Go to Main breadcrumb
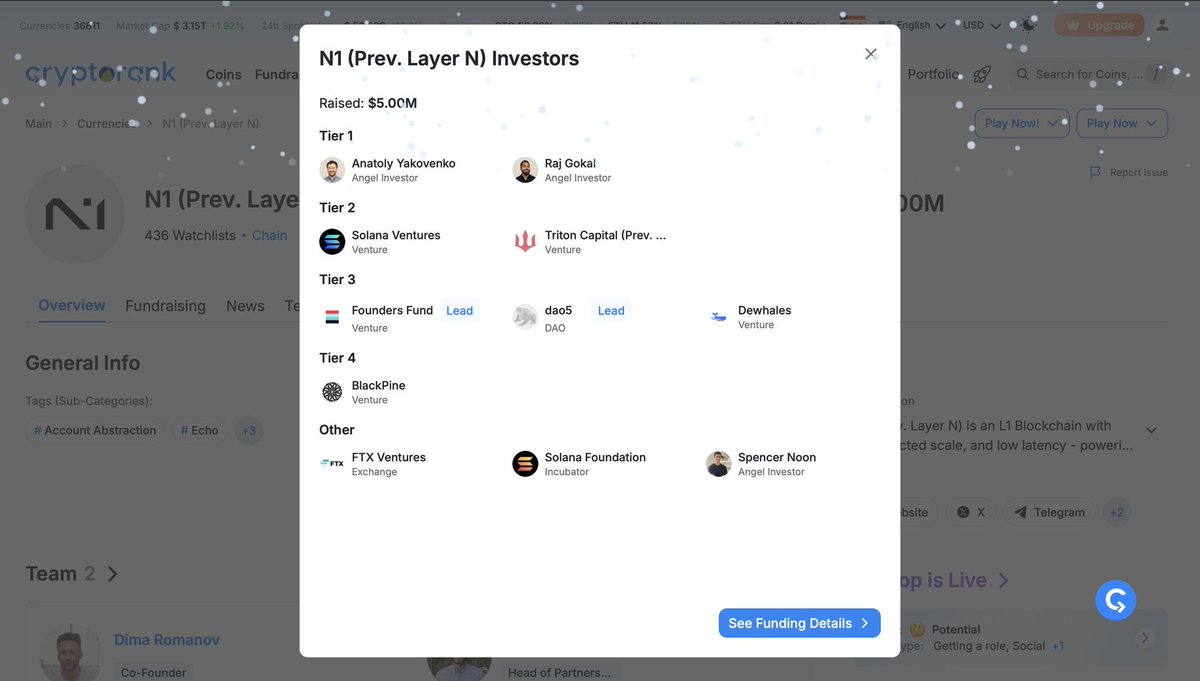Image resolution: width=1200 pixels, height=681 pixels. pos(38,123)
